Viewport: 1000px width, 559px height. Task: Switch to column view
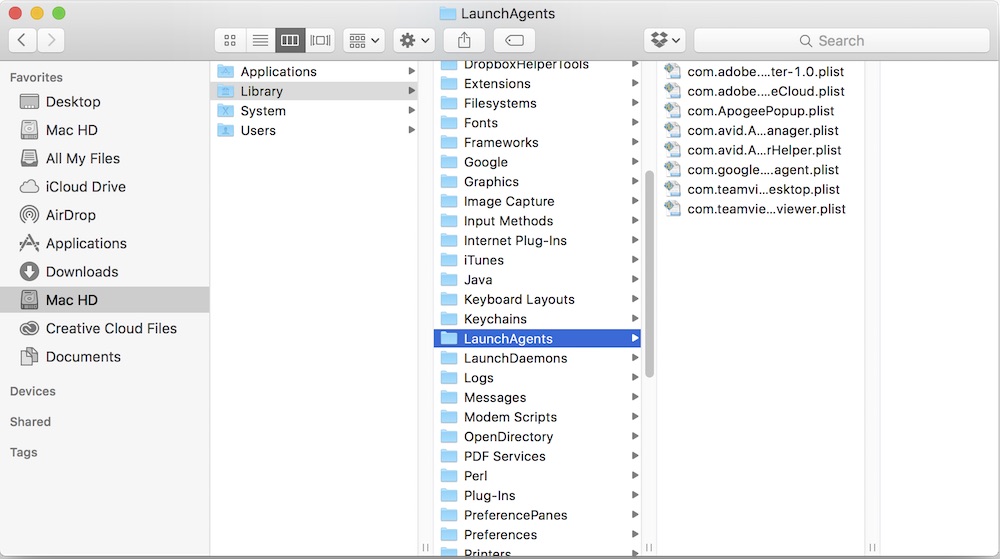pos(290,40)
